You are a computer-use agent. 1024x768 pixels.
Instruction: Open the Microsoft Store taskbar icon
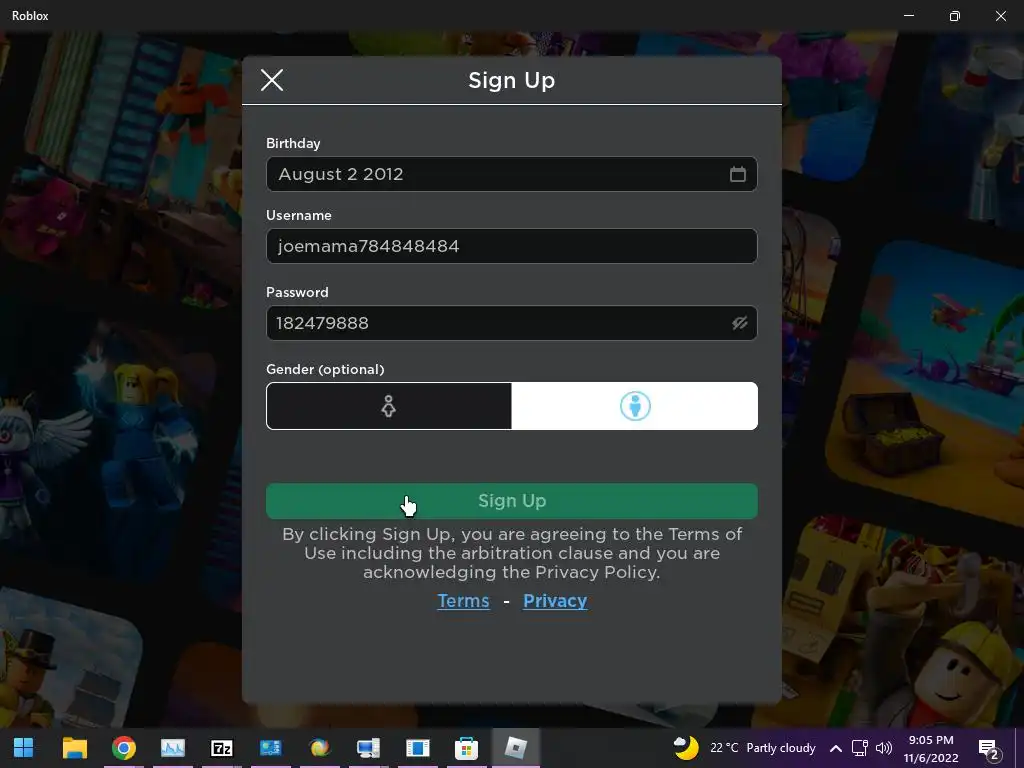466,748
